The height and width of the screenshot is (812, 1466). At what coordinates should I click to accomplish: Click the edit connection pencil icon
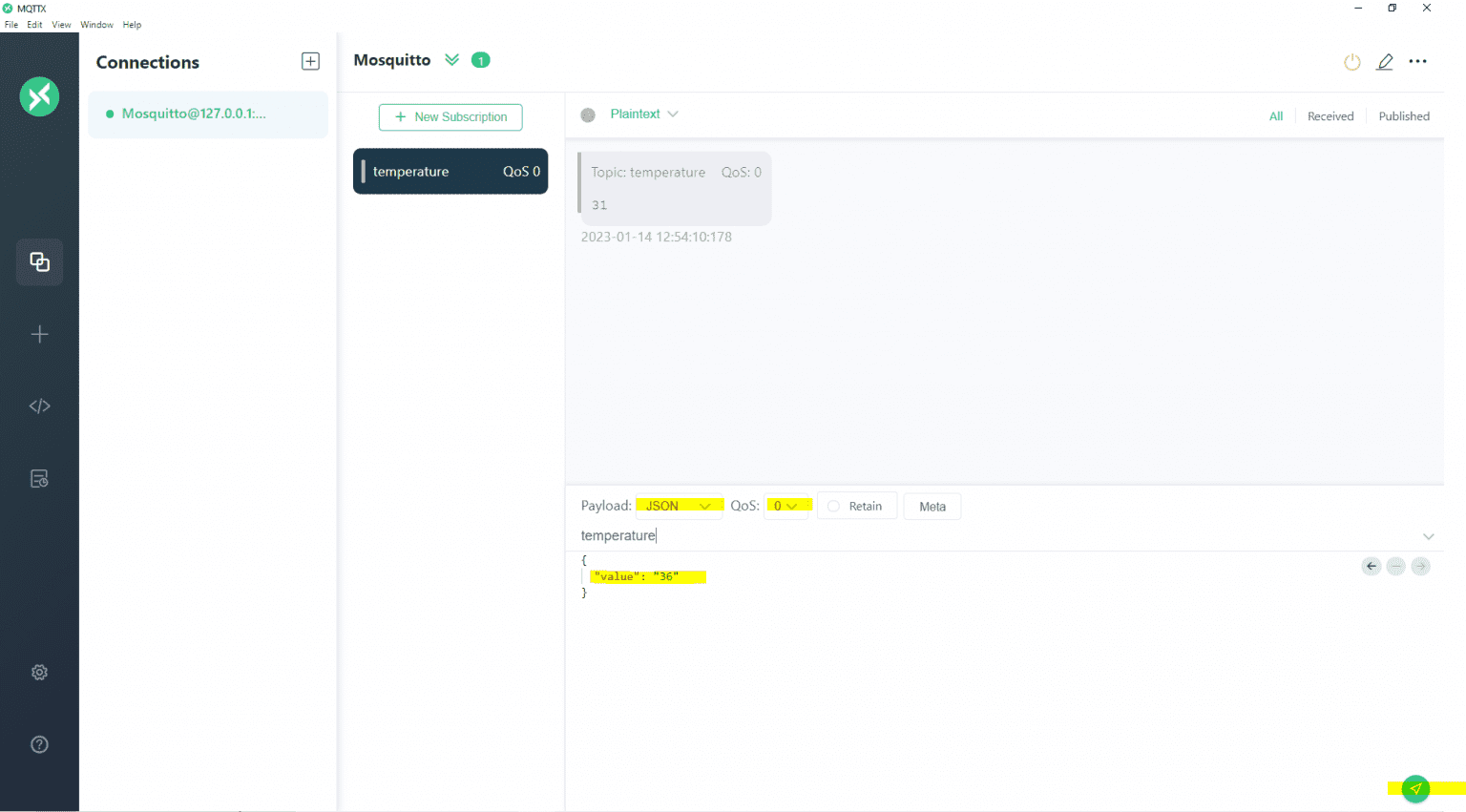click(x=1385, y=61)
